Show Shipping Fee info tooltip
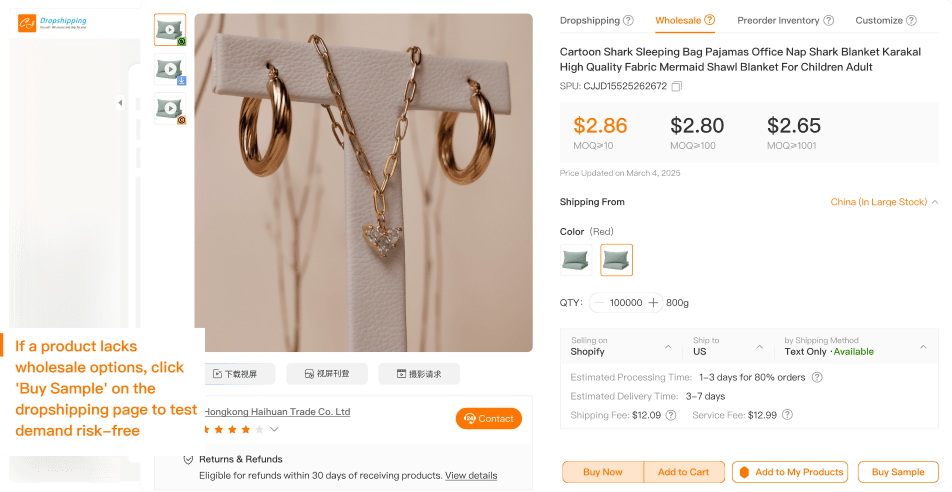952x492 pixels. pyautogui.click(x=671, y=415)
